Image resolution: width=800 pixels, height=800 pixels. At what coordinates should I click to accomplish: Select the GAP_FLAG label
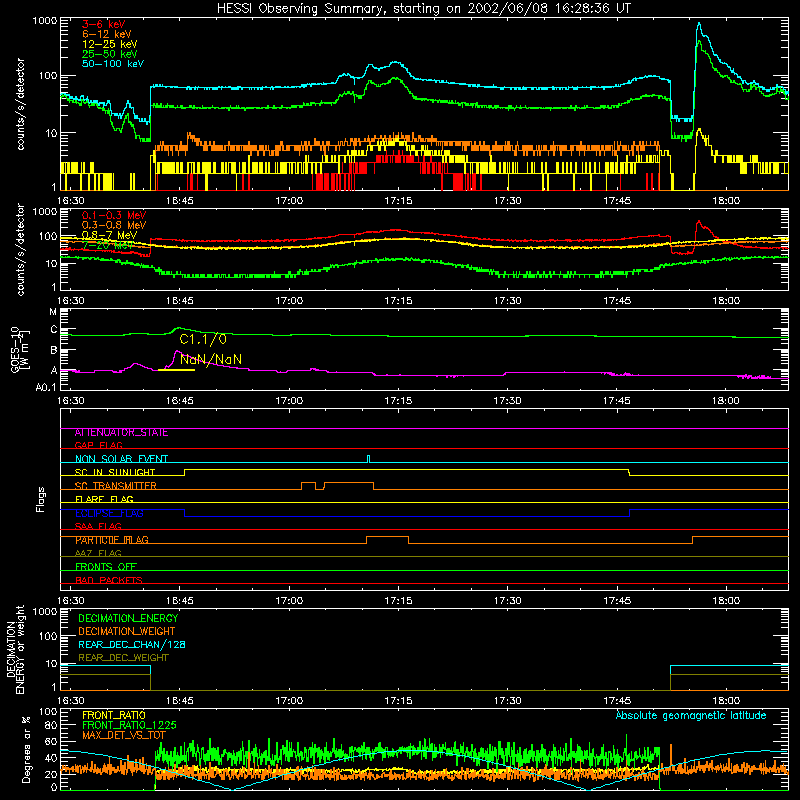(x=98, y=445)
